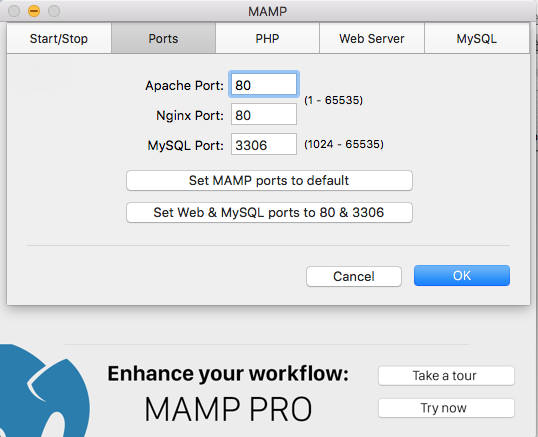Click Try now for MAMP PRO
The image size is (538, 437).
pyautogui.click(x=446, y=408)
